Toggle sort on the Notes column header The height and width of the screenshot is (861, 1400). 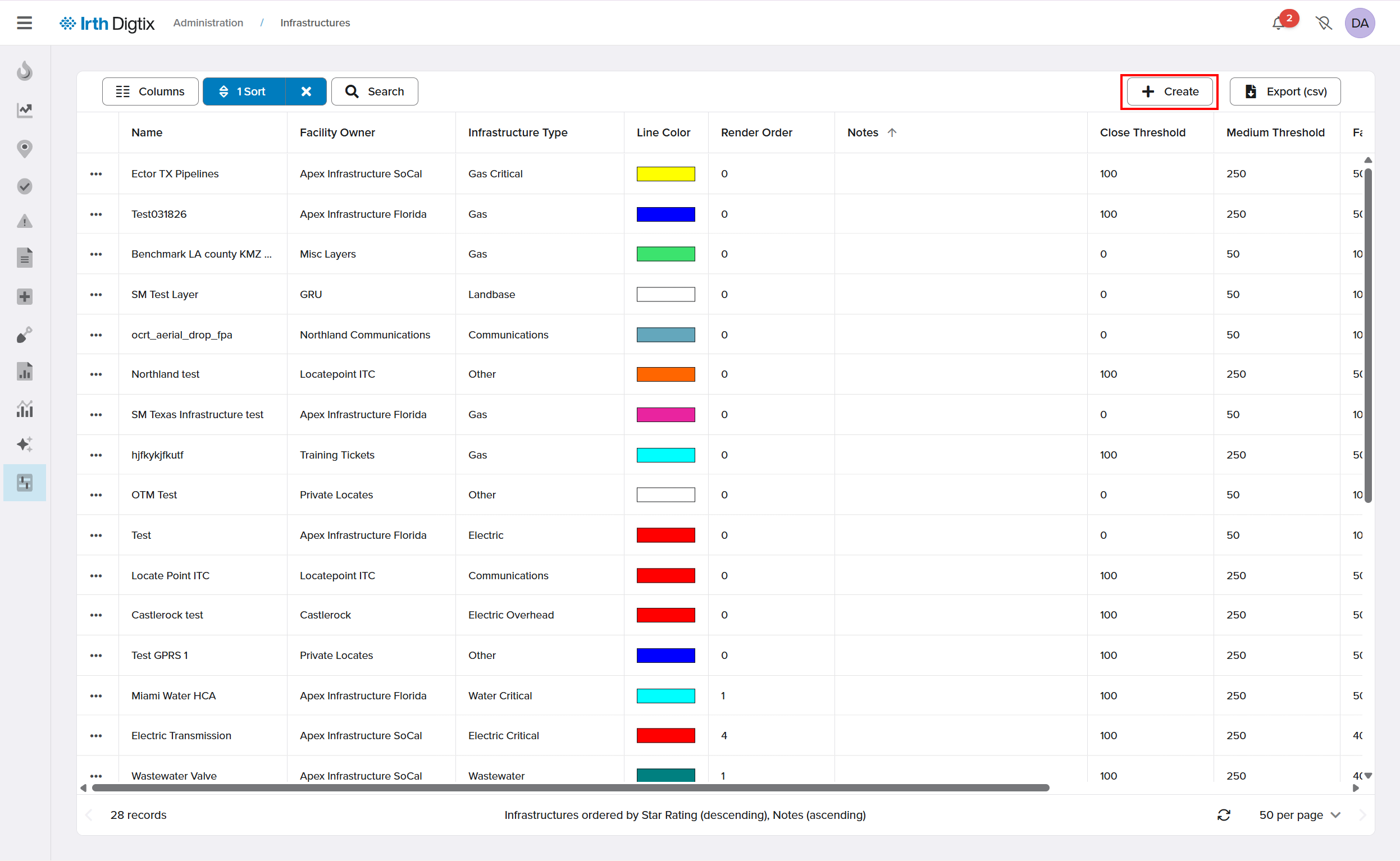863,132
